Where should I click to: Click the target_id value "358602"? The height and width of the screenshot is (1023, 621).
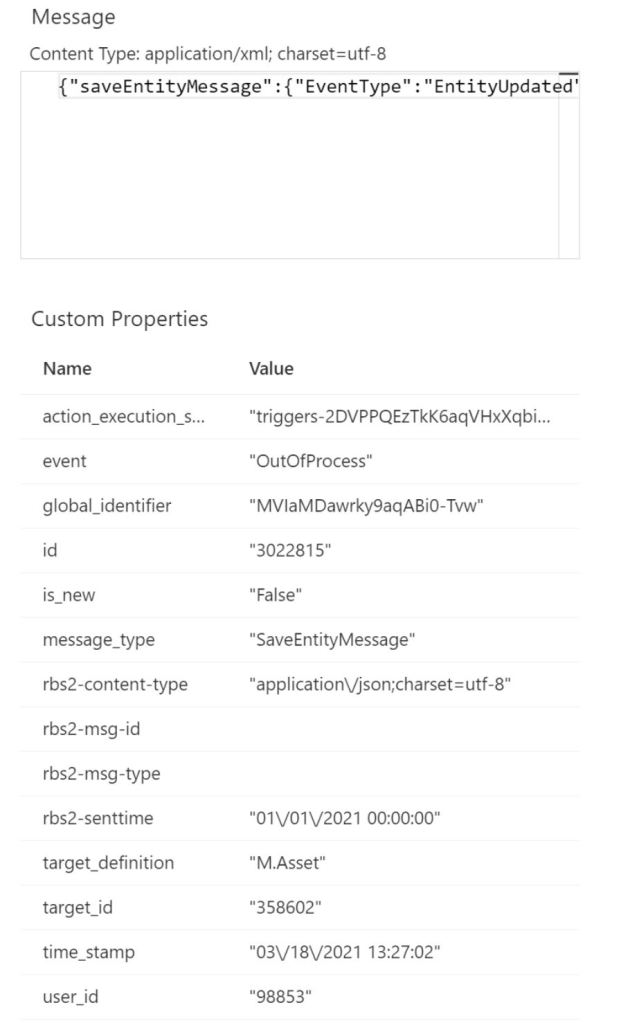[284, 907]
